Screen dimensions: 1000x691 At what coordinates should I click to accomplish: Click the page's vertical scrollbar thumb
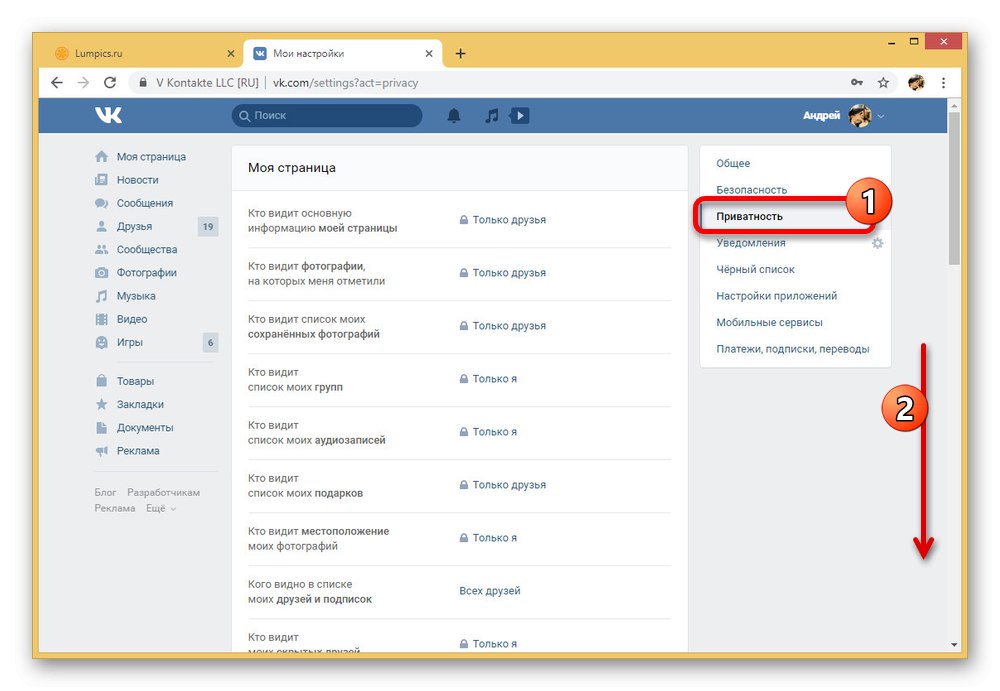953,188
